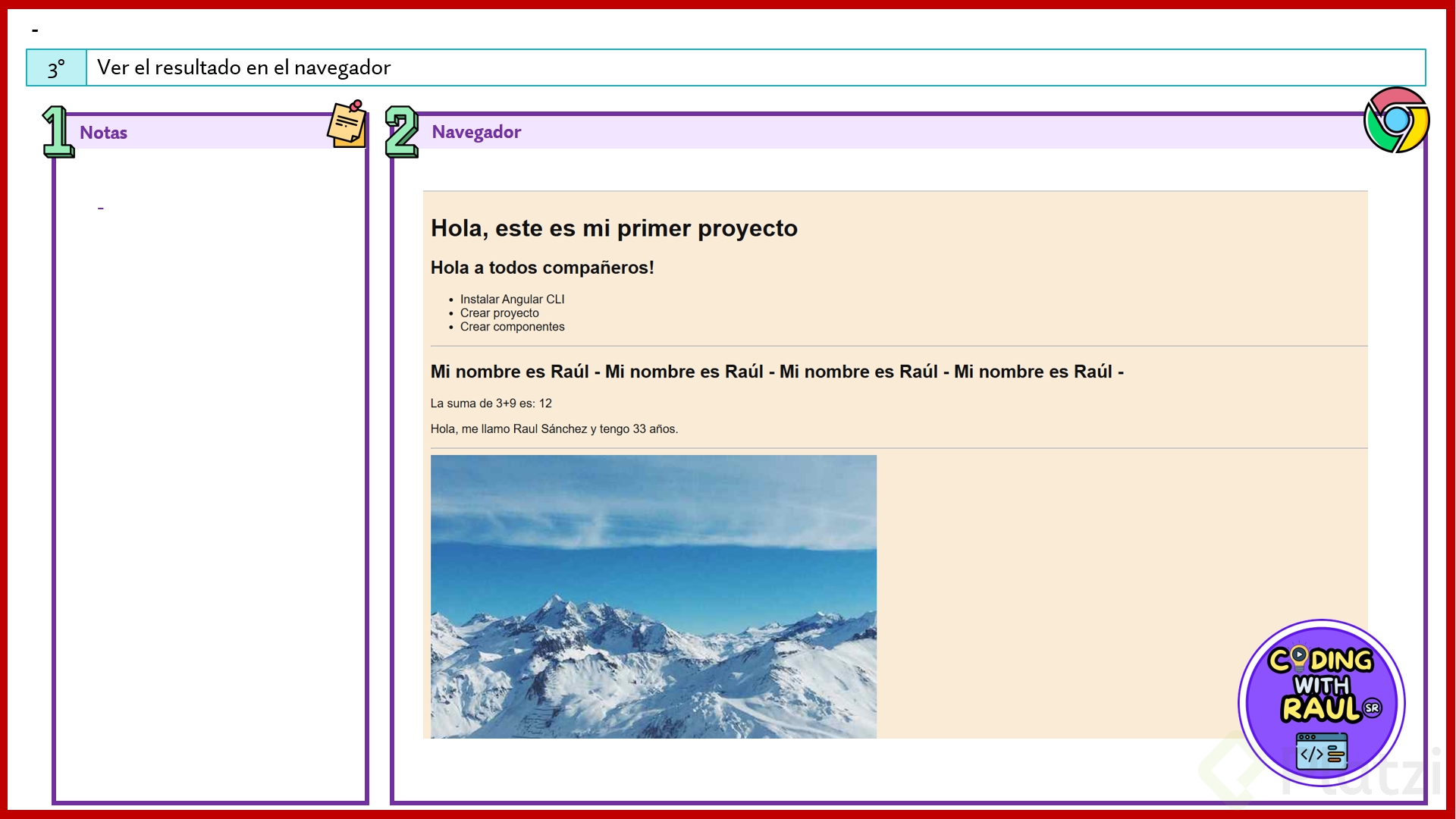Click 'Ver el resultado en el navegador' text

(x=243, y=68)
